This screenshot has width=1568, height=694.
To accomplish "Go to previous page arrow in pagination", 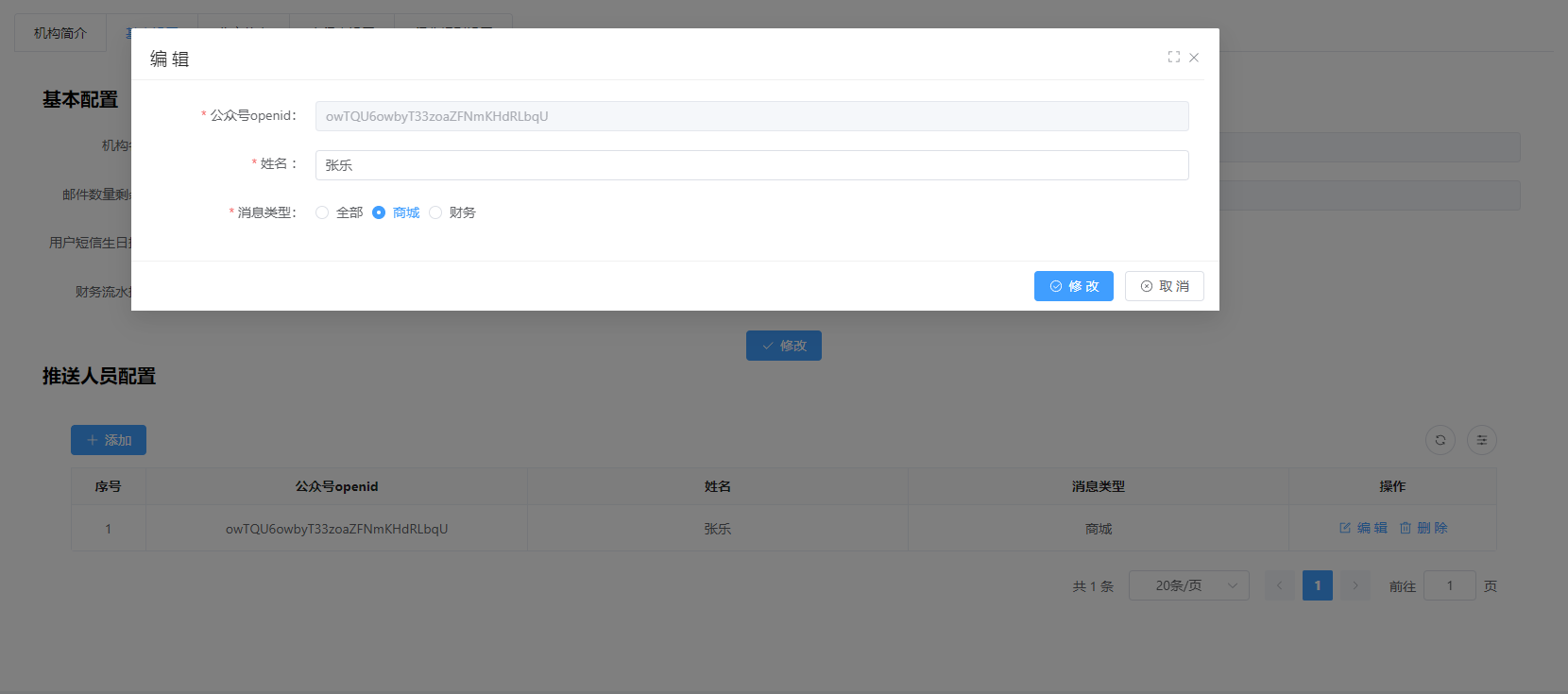I will pos(1279,585).
